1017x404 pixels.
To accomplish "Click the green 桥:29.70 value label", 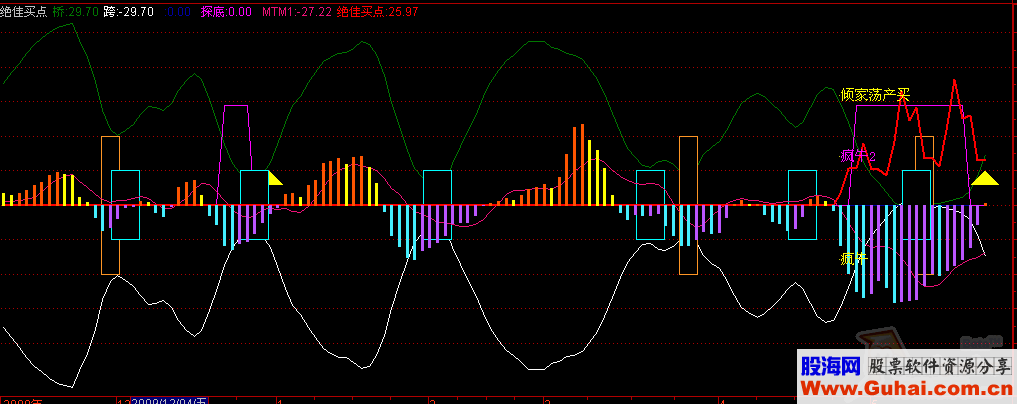I will (77, 12).
